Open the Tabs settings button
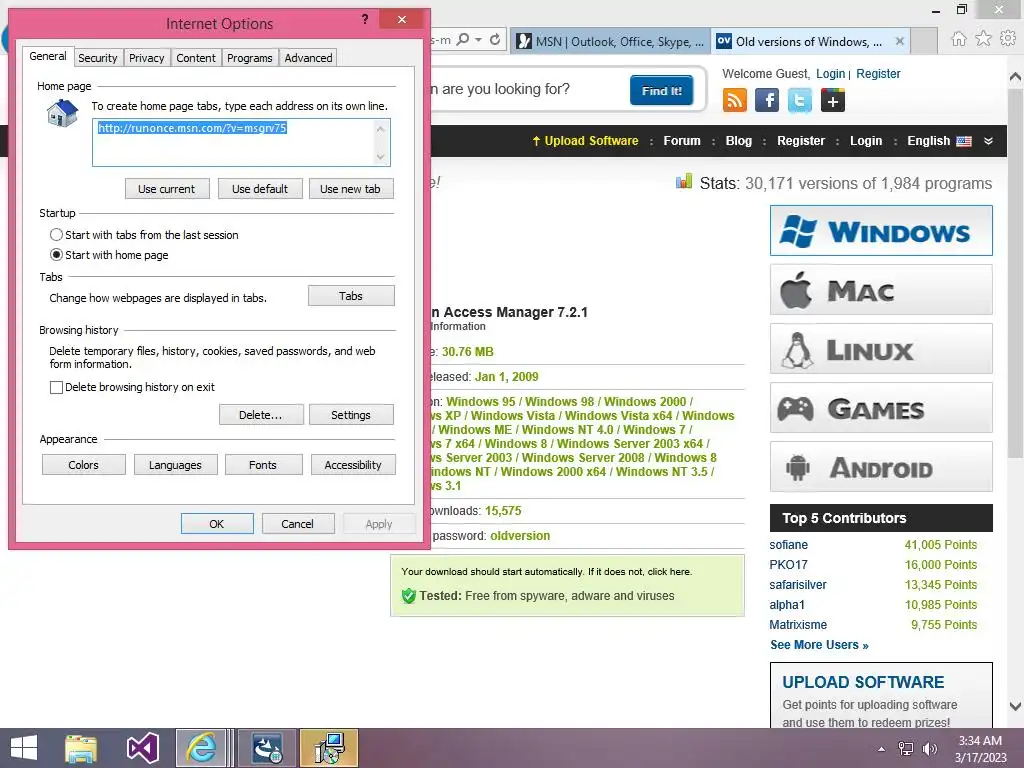This screenshot has width=1024, height=768. (x=351, y=296)
